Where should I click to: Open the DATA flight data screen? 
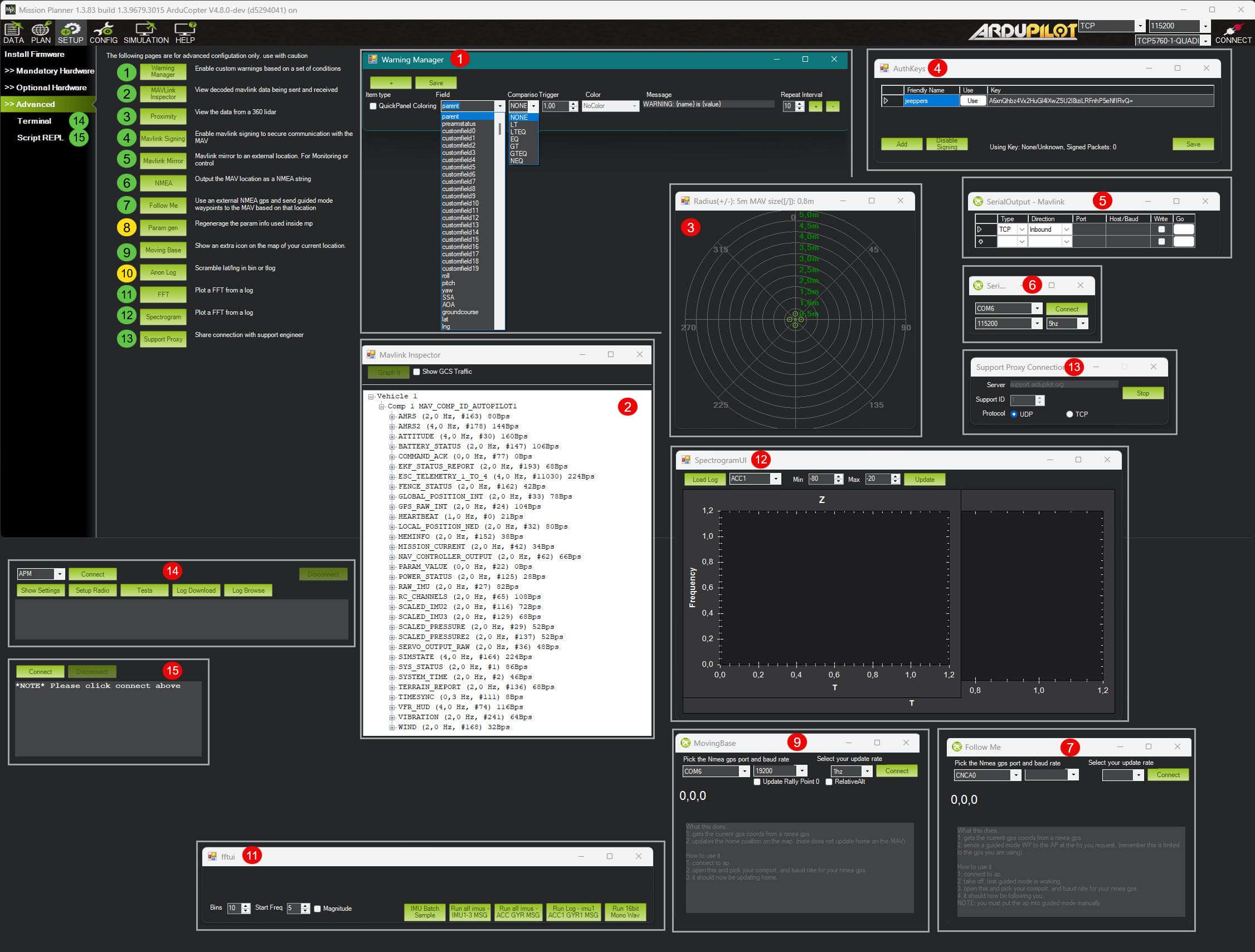13,32
